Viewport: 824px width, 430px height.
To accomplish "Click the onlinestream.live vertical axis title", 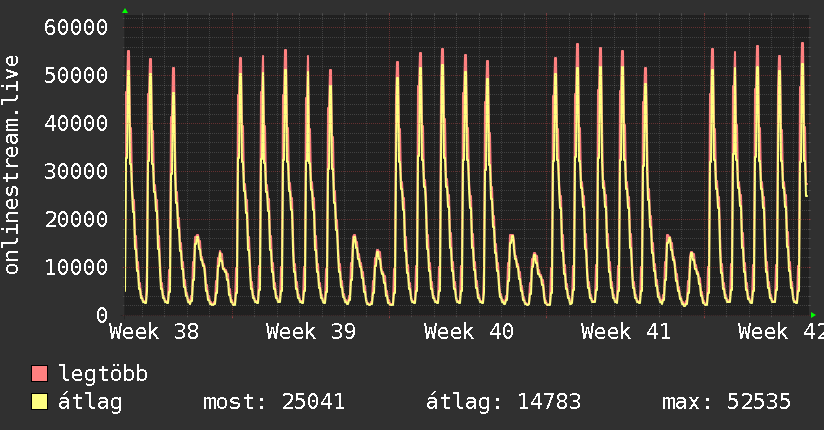I will point(11,165).
